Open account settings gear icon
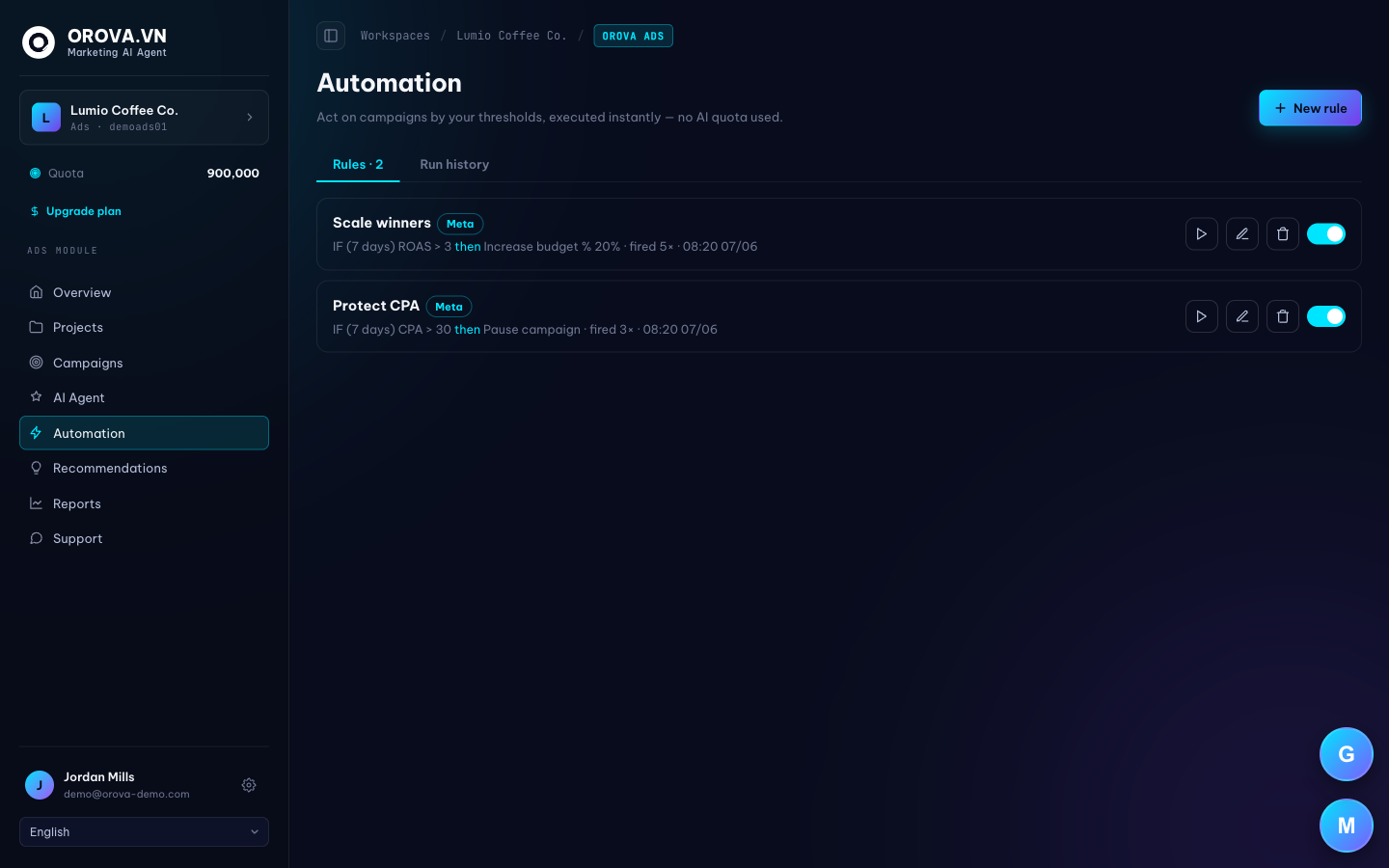The width and height of the screenshot is (1389, 868). [x=249, y=785]
